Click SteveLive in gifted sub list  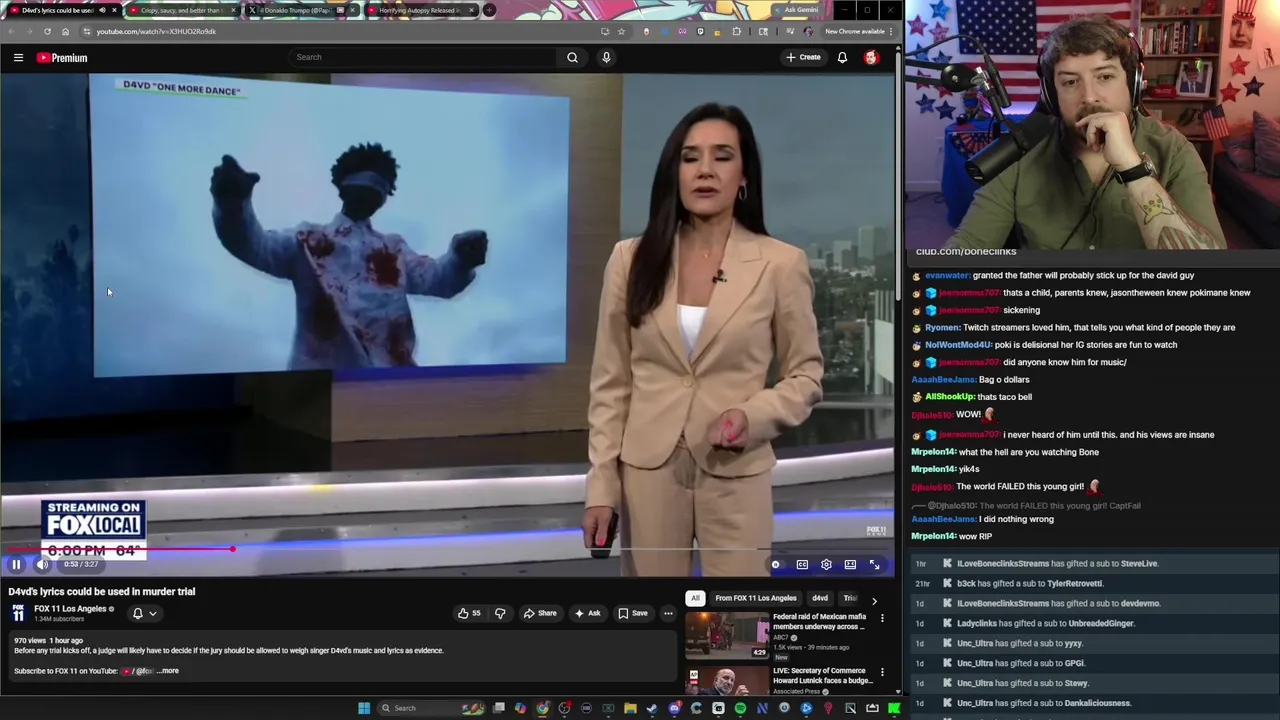pos(1138,564)
